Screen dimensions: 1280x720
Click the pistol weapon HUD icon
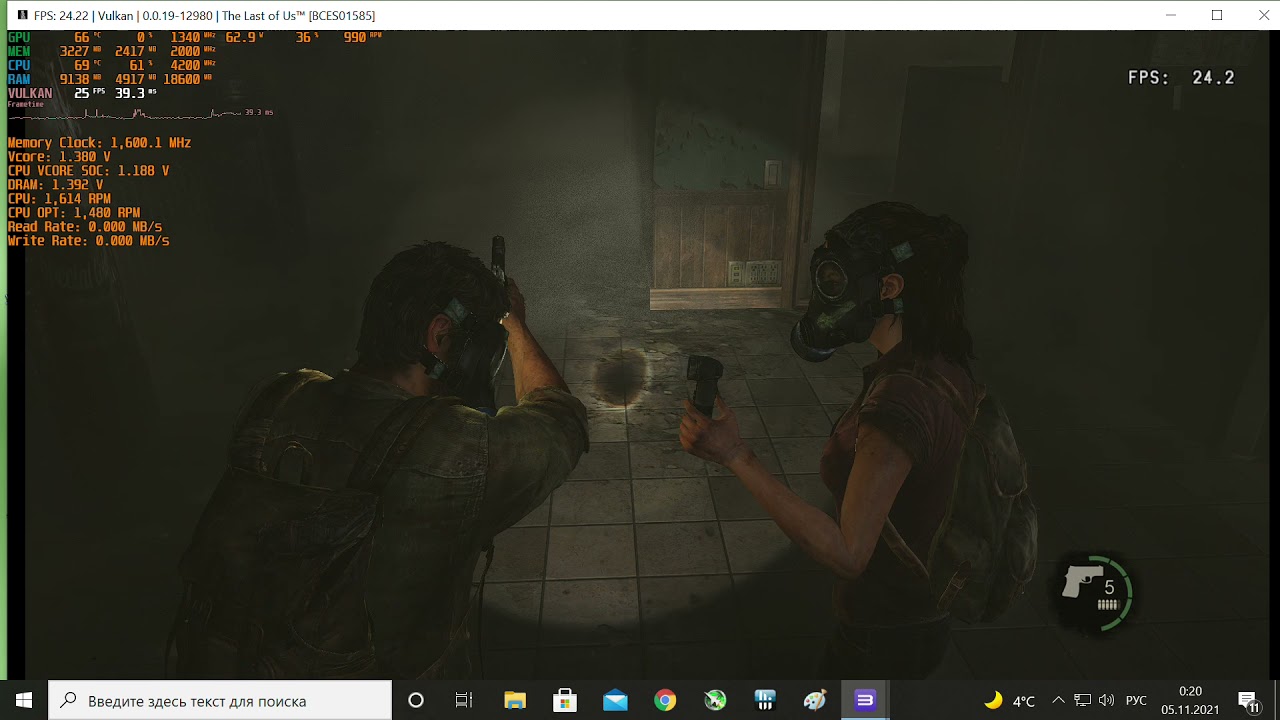[x=1081, y=581]
